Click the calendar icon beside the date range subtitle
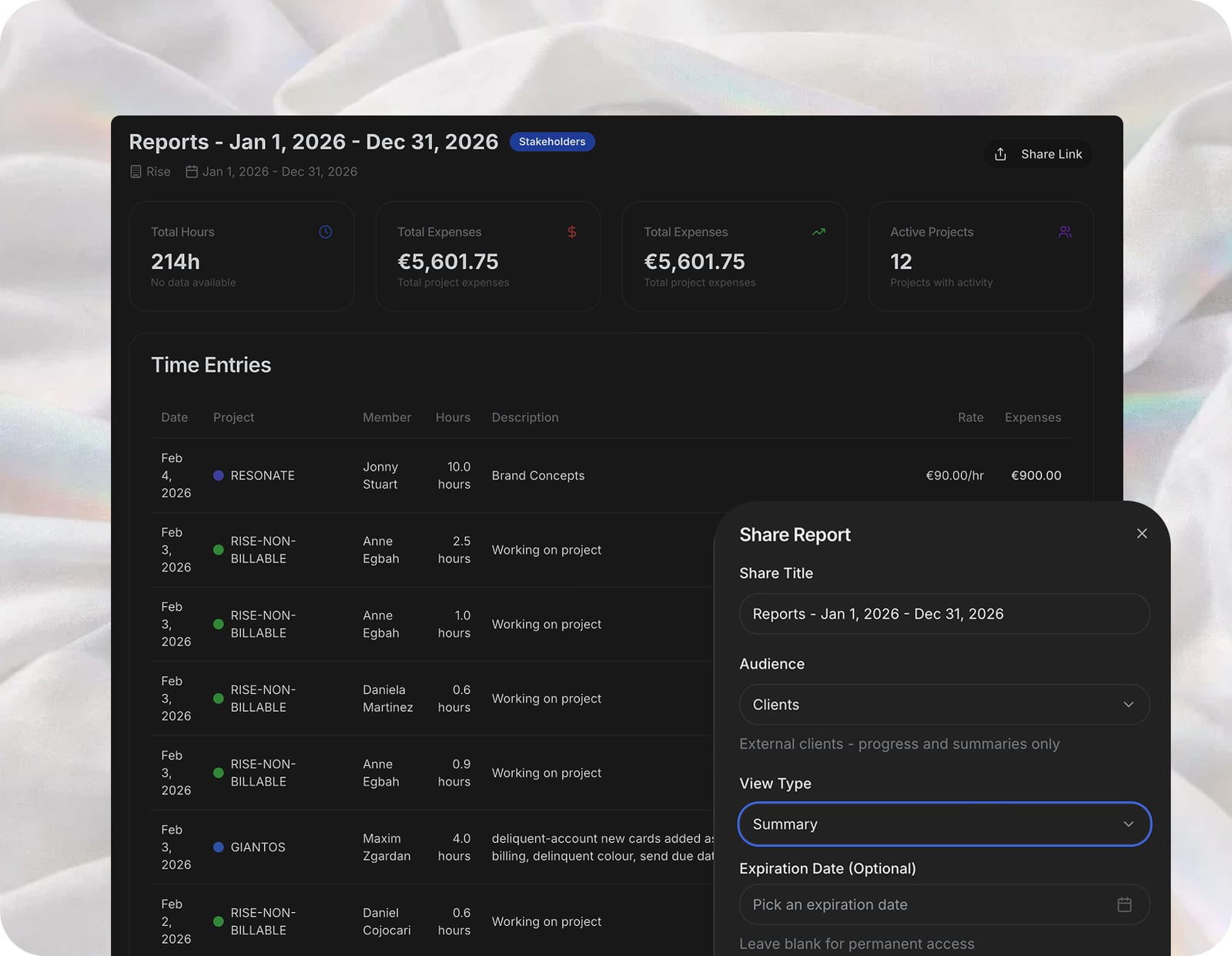Screen dimensions: 1232x956 pyautogui.click(x=192, y=172)
